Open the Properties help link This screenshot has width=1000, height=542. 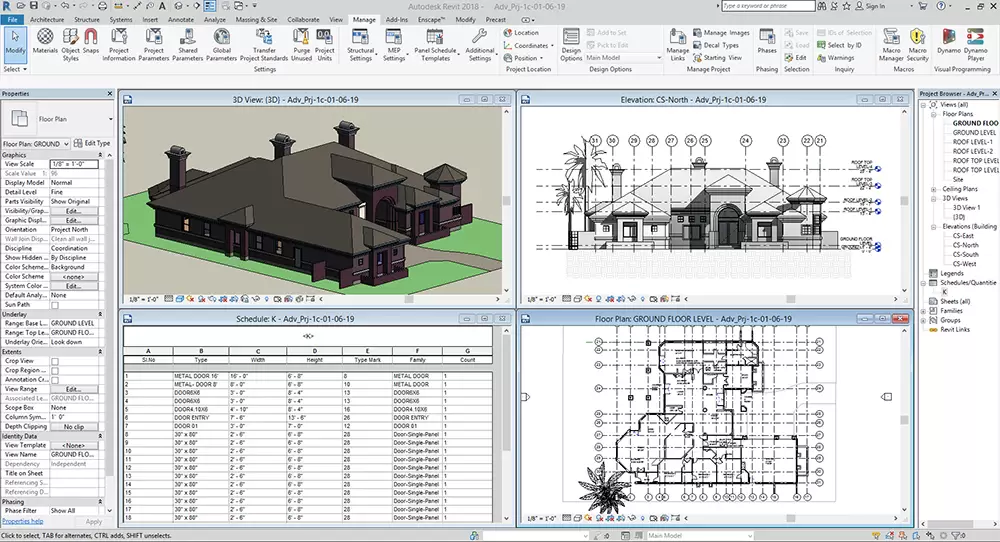click(22, 521)
